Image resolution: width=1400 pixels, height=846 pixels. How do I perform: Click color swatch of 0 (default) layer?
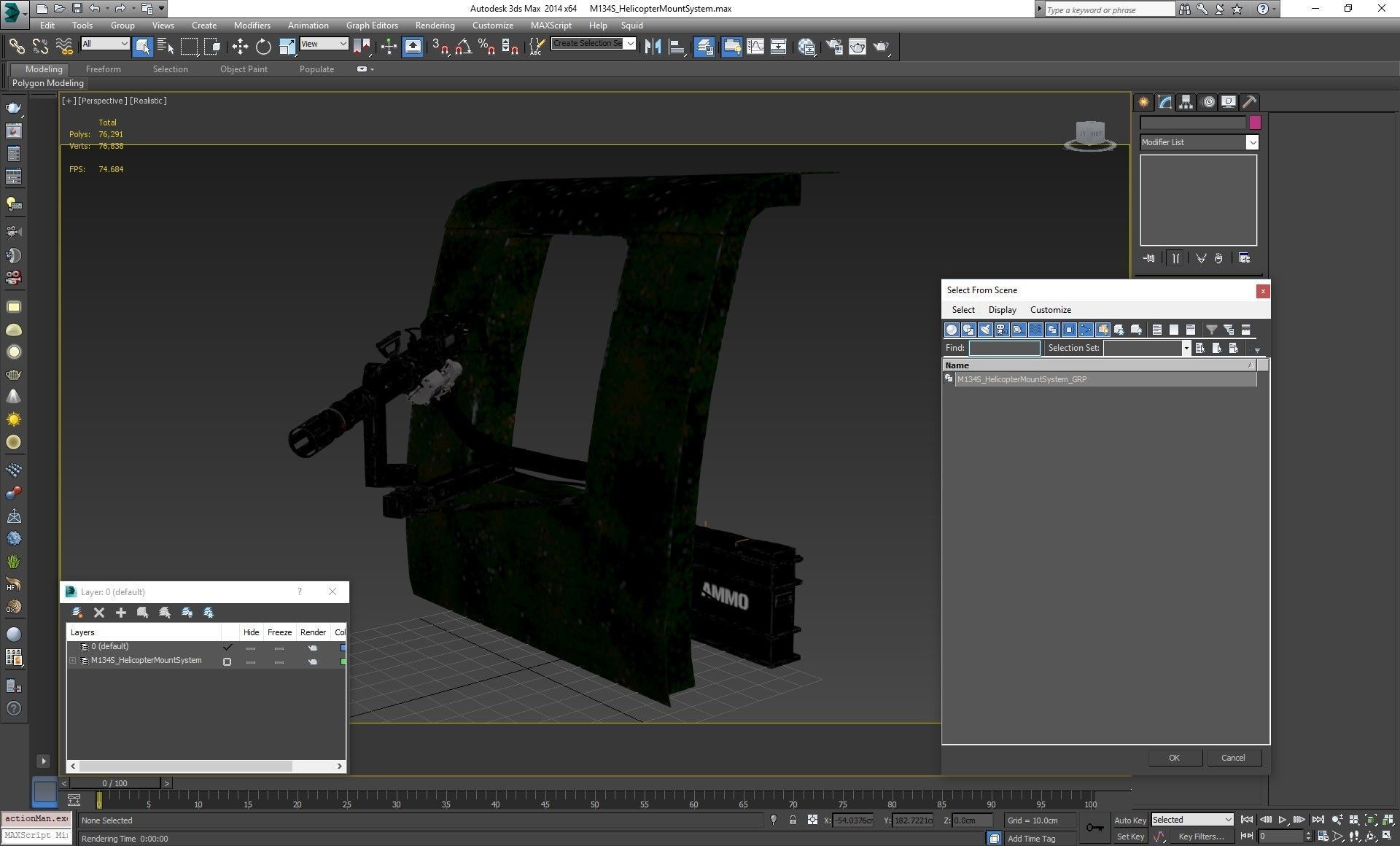[343, 647]
